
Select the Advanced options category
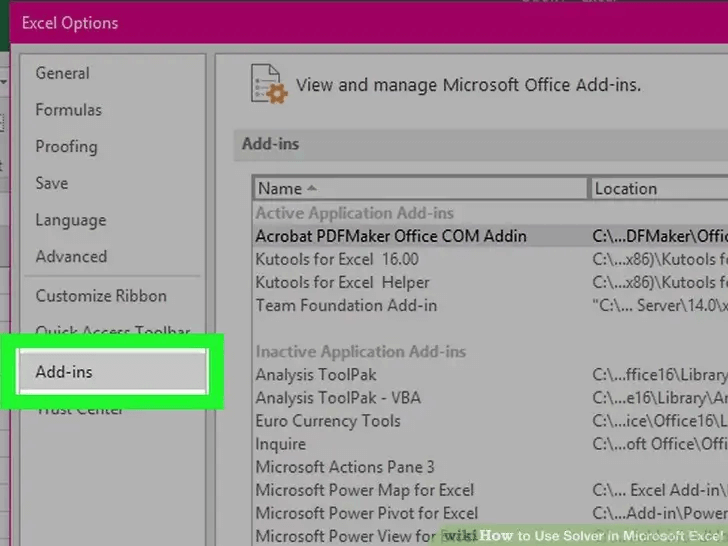click(71, 256)
